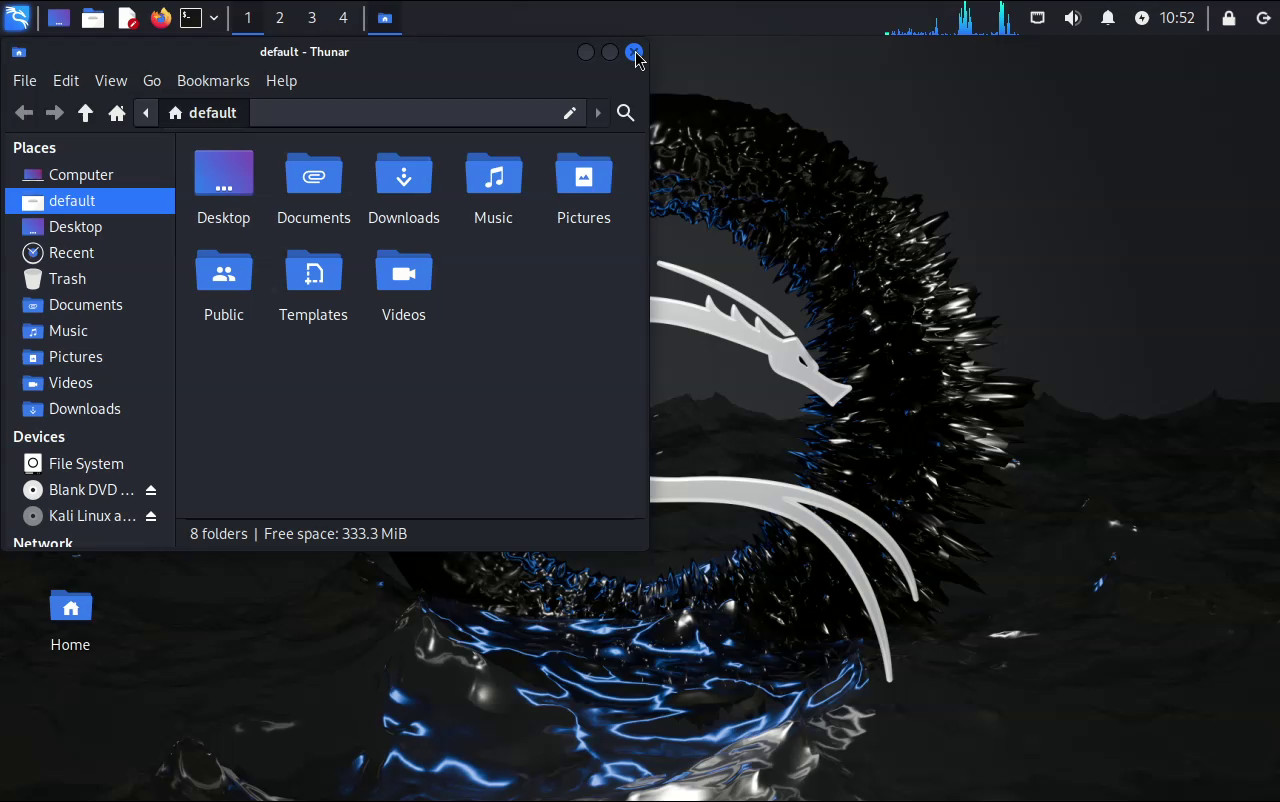
Task: Click the Thunar window menu icon in titlebar
Action: point(19,52)
